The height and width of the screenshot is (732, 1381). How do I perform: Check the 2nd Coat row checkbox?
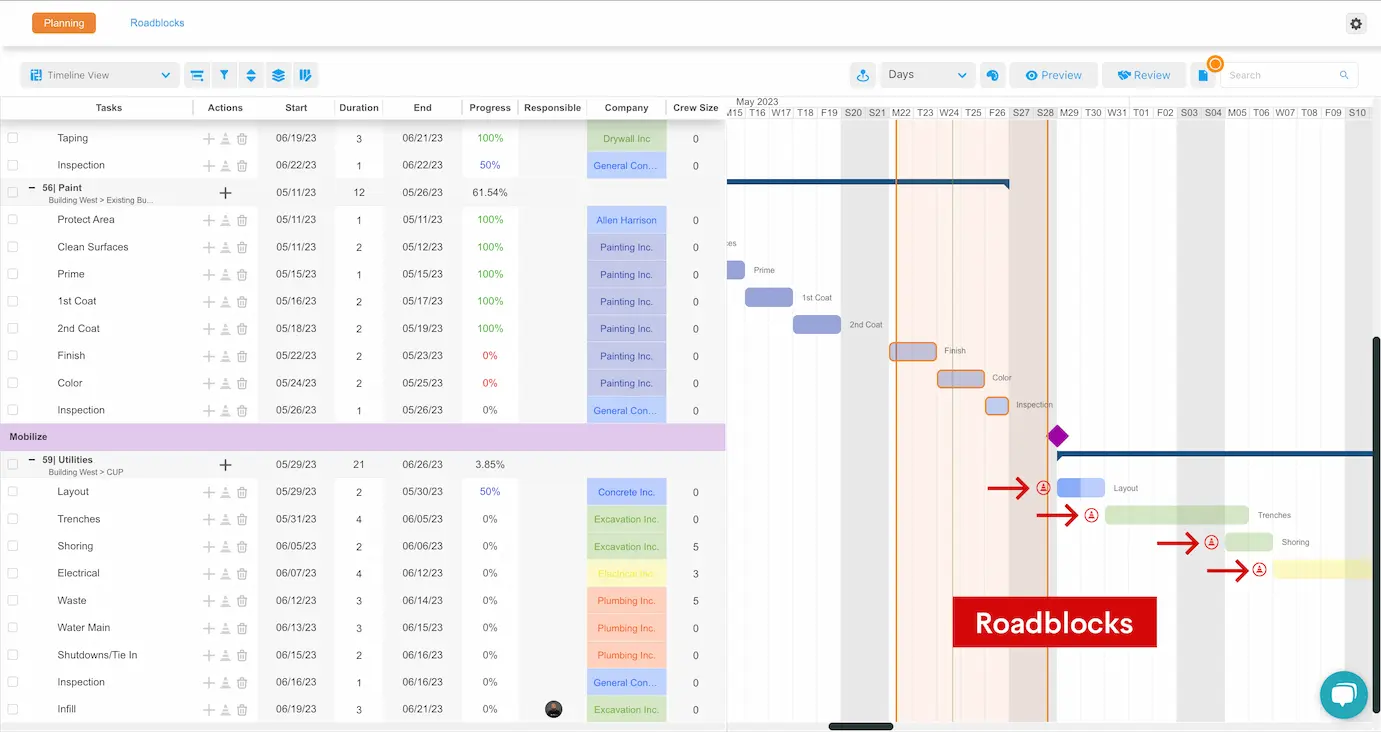pos(13,328)
